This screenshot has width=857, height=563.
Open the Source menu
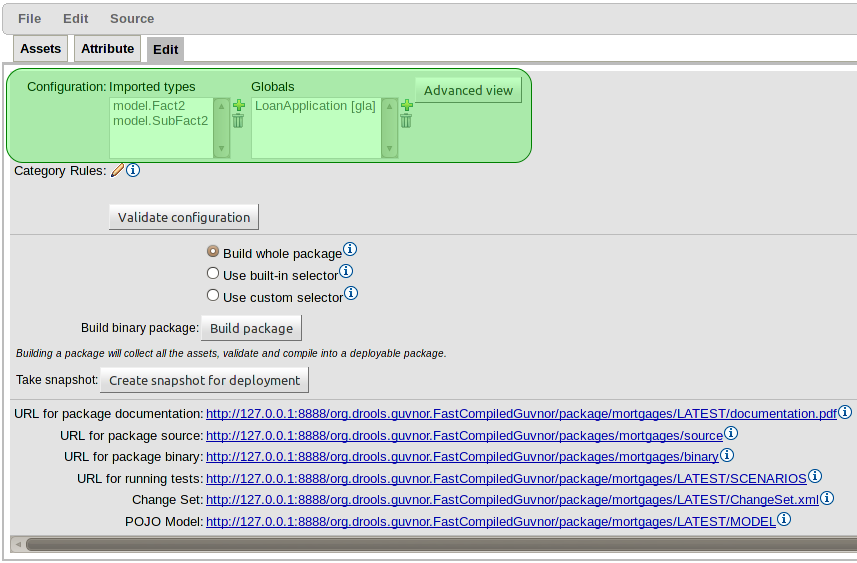(x=132, y=18)
